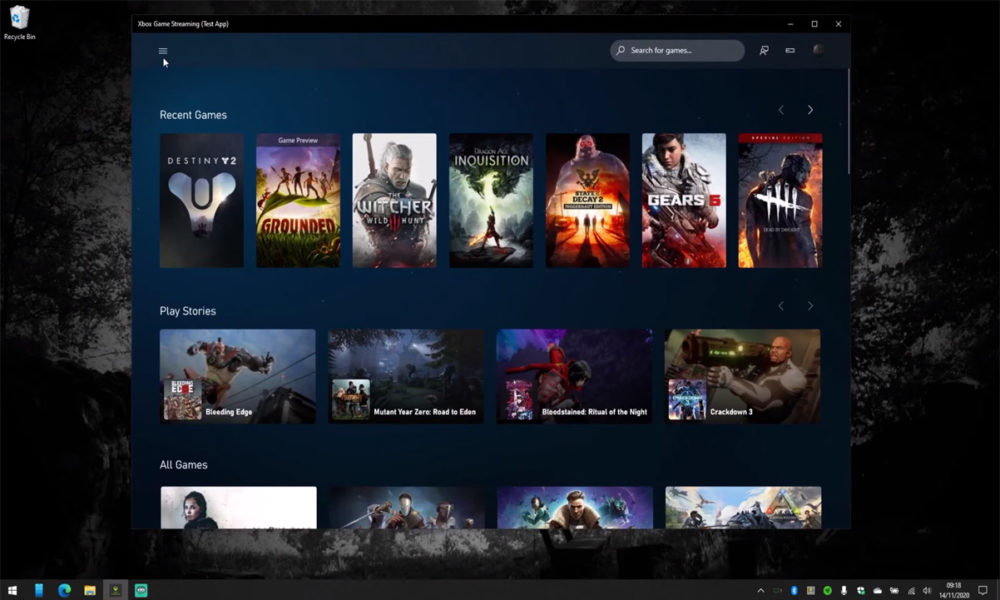Screen dimensions: 1000x600
Task: Open the Windows Security shield tray icon
Action: (x=860, y=590)
